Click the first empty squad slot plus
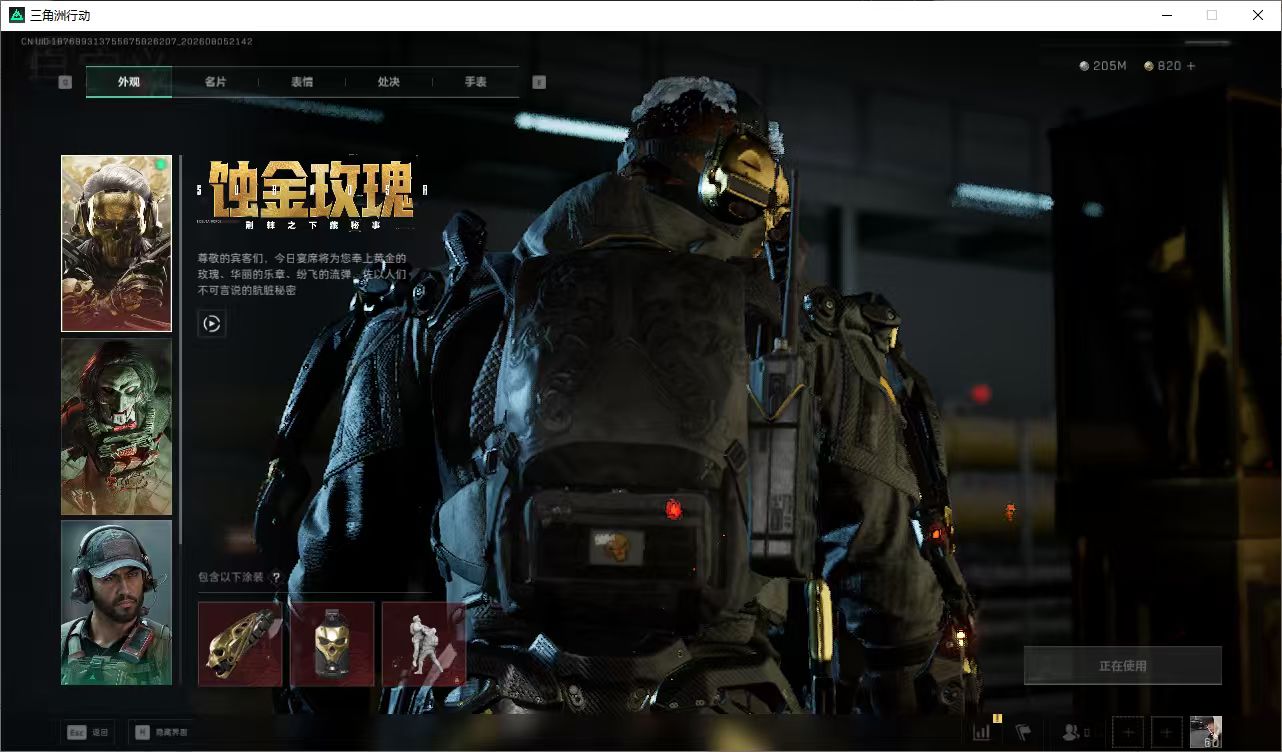This screenshot has height=752, width=1282. (1128, 732)
